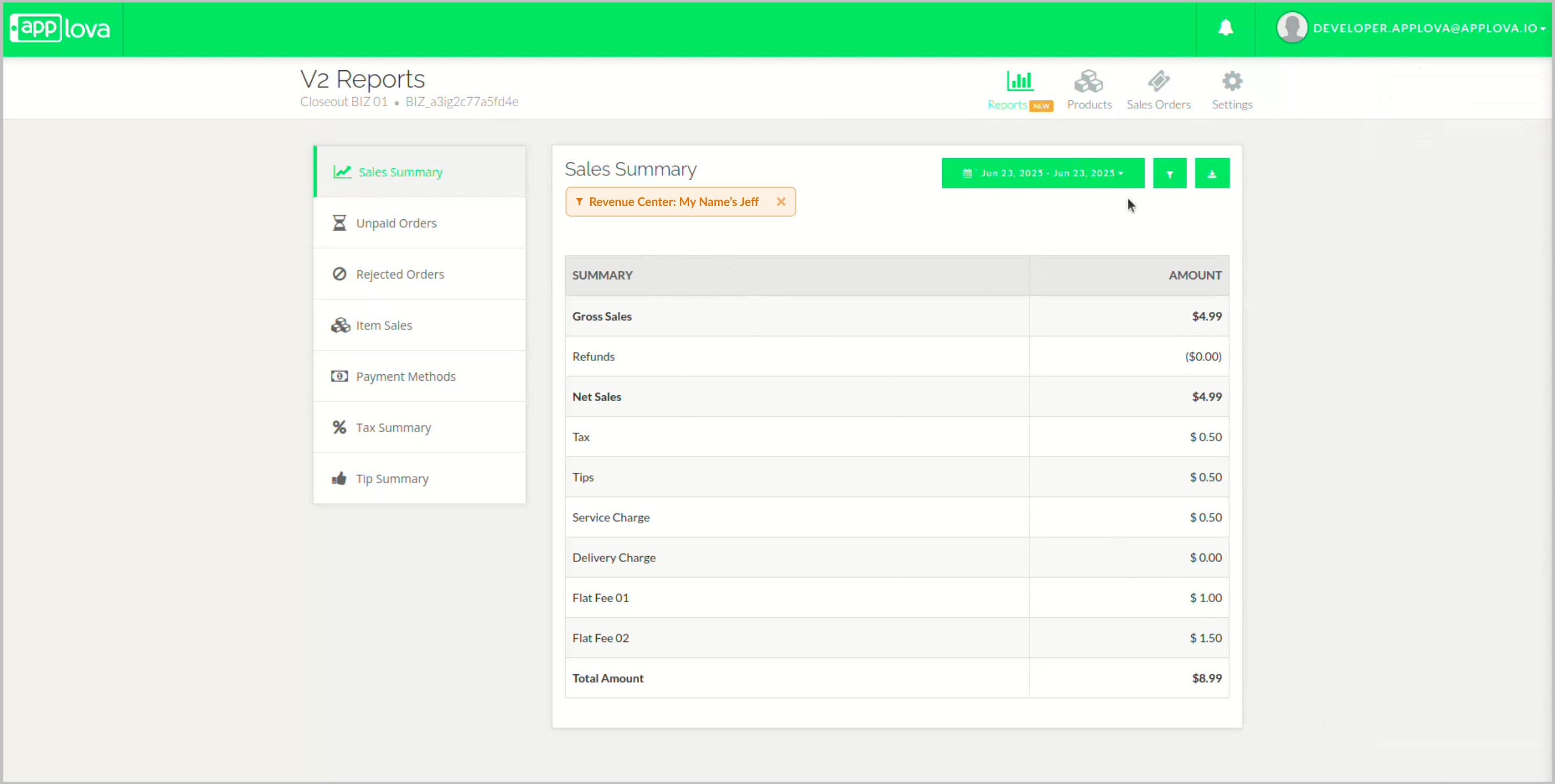The width and height of the screenshot is (1555, 784).
Task: Click the $ 1.50 Flat Fee 02 value
Action: pyautogui.click(x=1206, y=638)
